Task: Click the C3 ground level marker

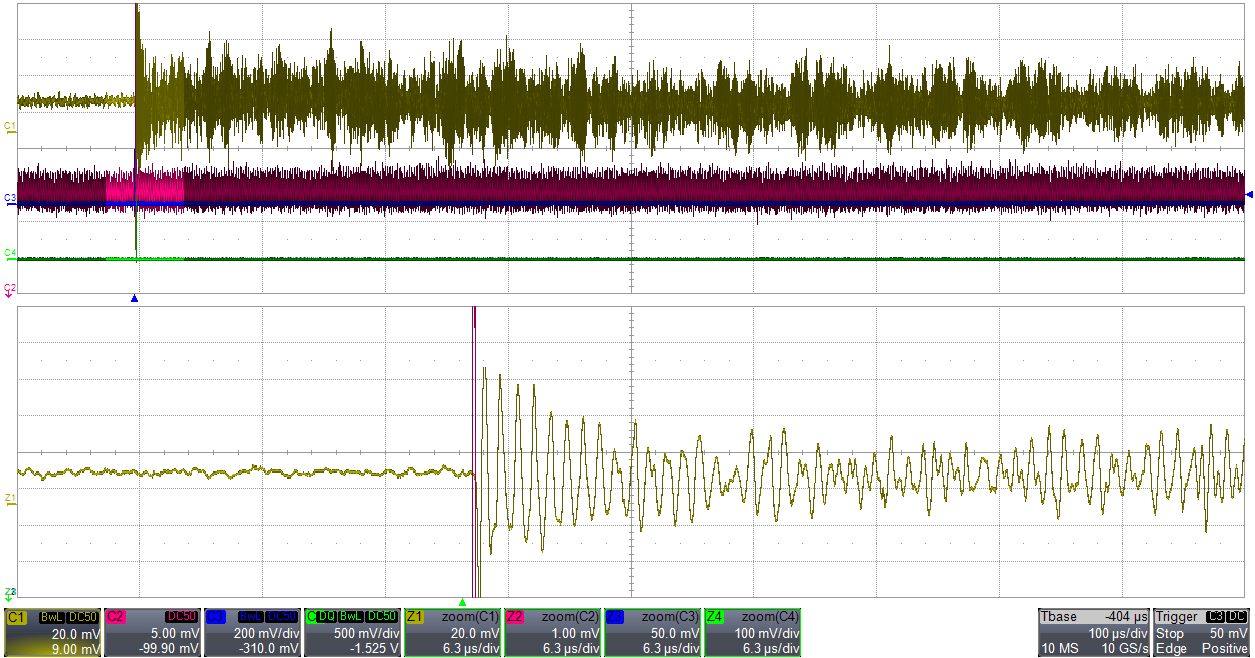Action: (x=10, y=199)
